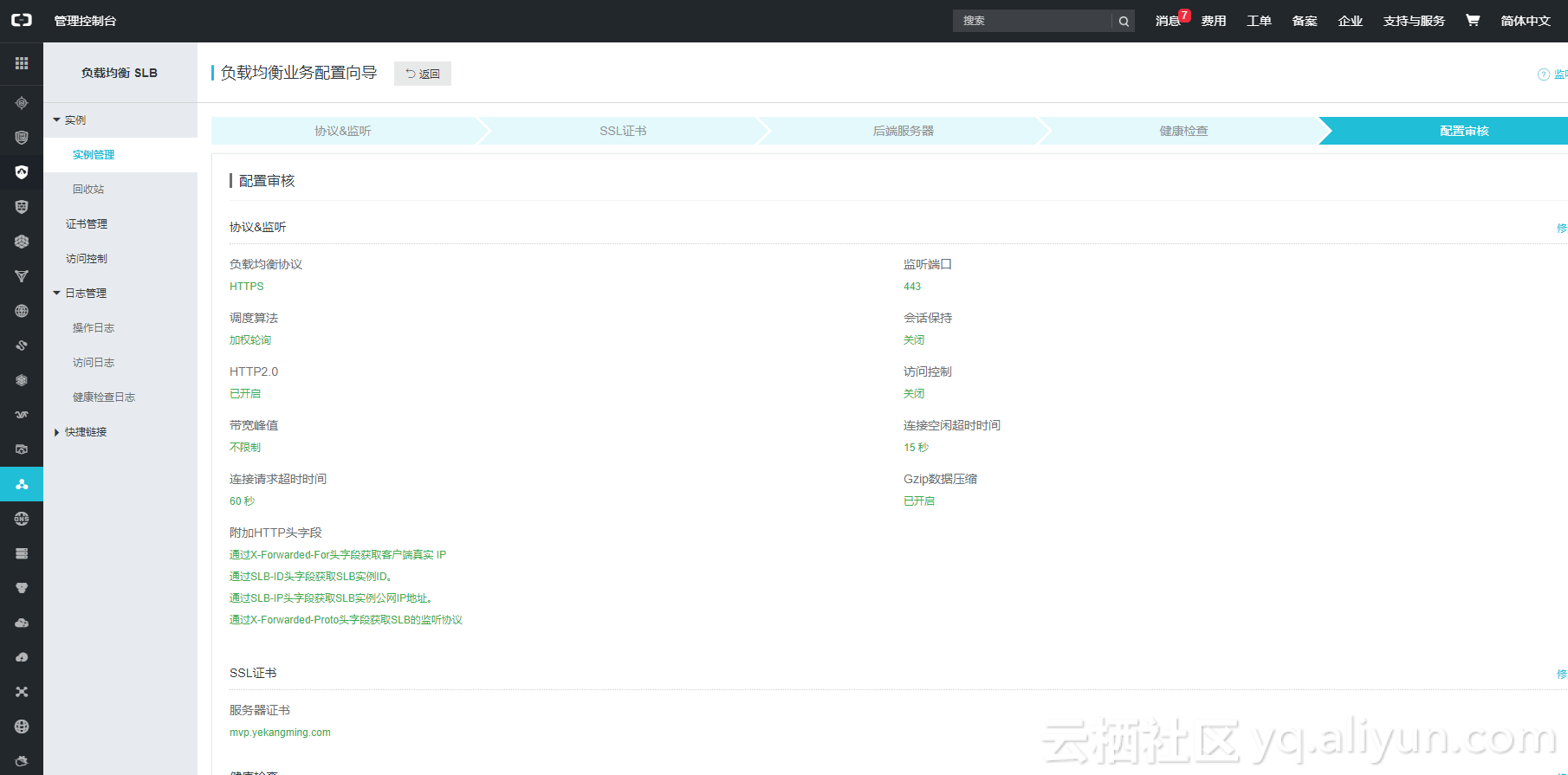Open 证书管理 in the sidebar
This screenshot has width=1568, height=775.
pos(87,224)
